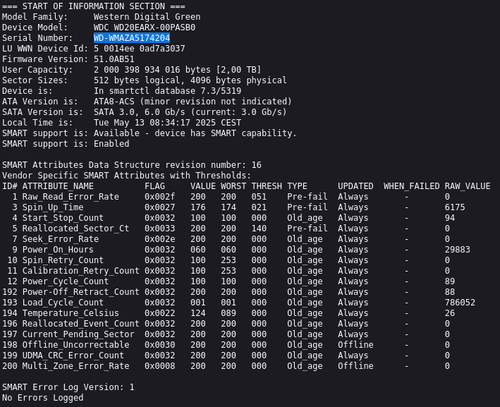The image size is (500, 407).
Task: Click the WHEN_FAILED column header
Action: (x=411, y=186)
